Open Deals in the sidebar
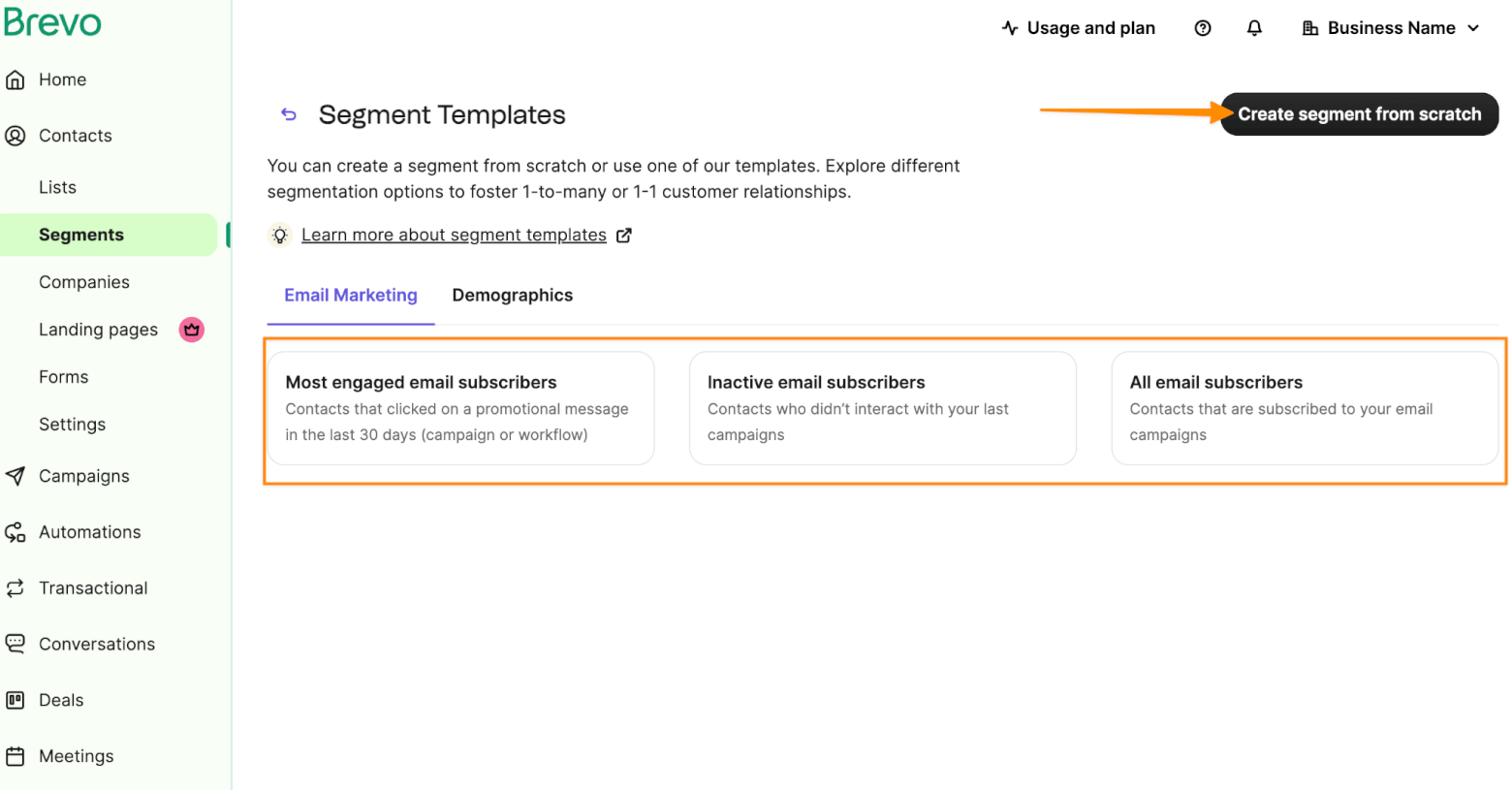 (61, 700)
